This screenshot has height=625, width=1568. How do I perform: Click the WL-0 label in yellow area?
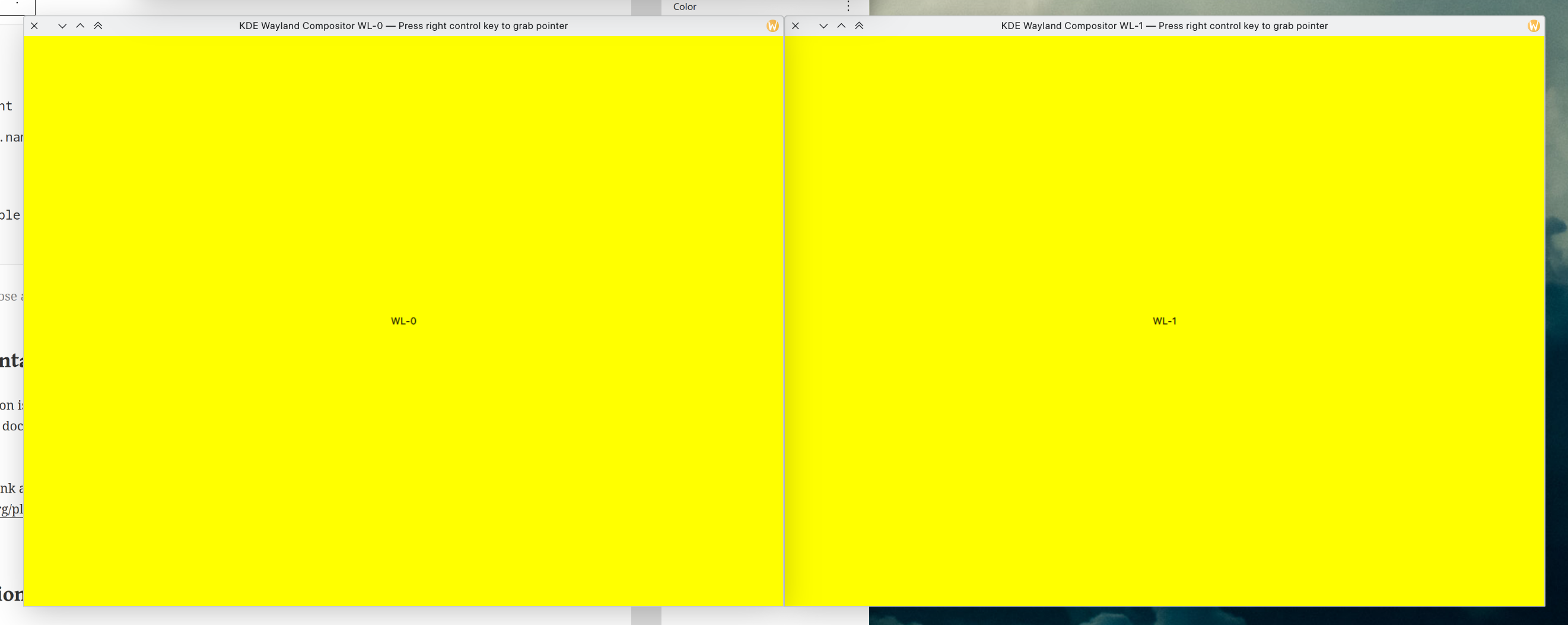403,321
